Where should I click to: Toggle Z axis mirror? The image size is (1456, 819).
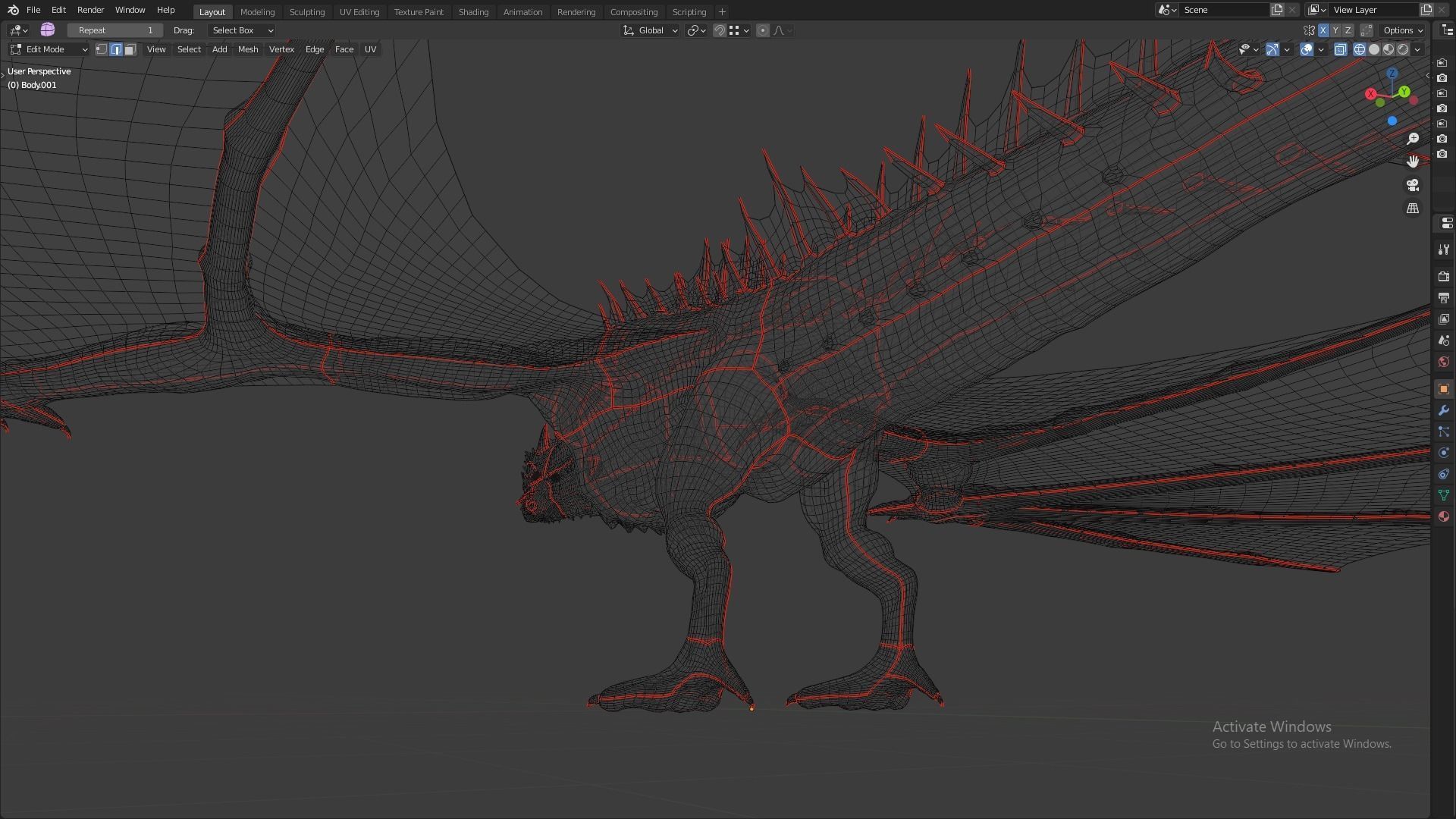click(x=1348, y=30)
